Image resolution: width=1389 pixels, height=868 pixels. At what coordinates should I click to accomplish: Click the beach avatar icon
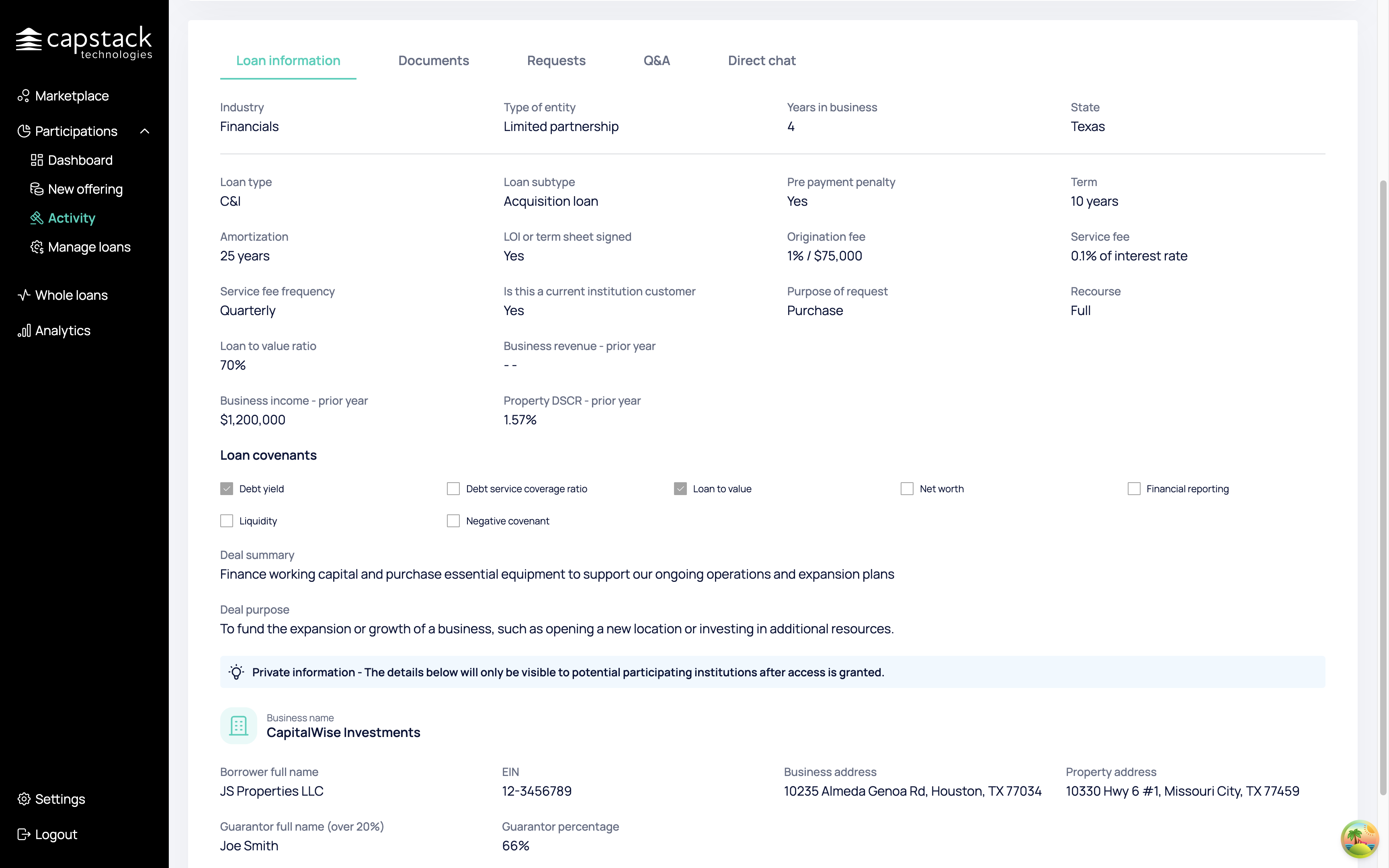pyautogui.click(x=1359, y=839)
